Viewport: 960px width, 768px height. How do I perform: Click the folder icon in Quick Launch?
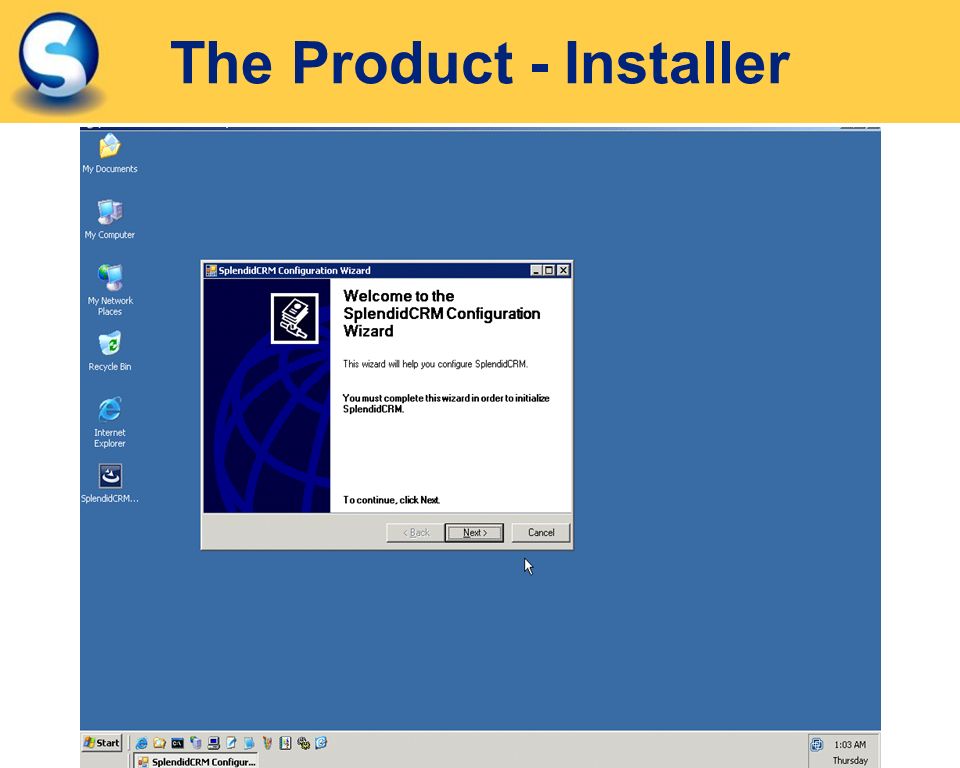(159, 743)
